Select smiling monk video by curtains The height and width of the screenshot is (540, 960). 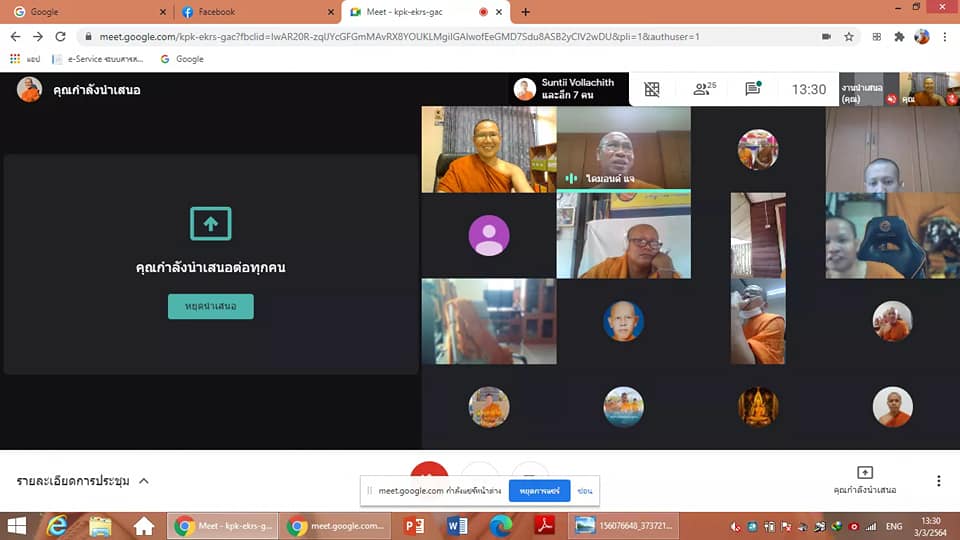pyautogui.click(x=489, y=149)
